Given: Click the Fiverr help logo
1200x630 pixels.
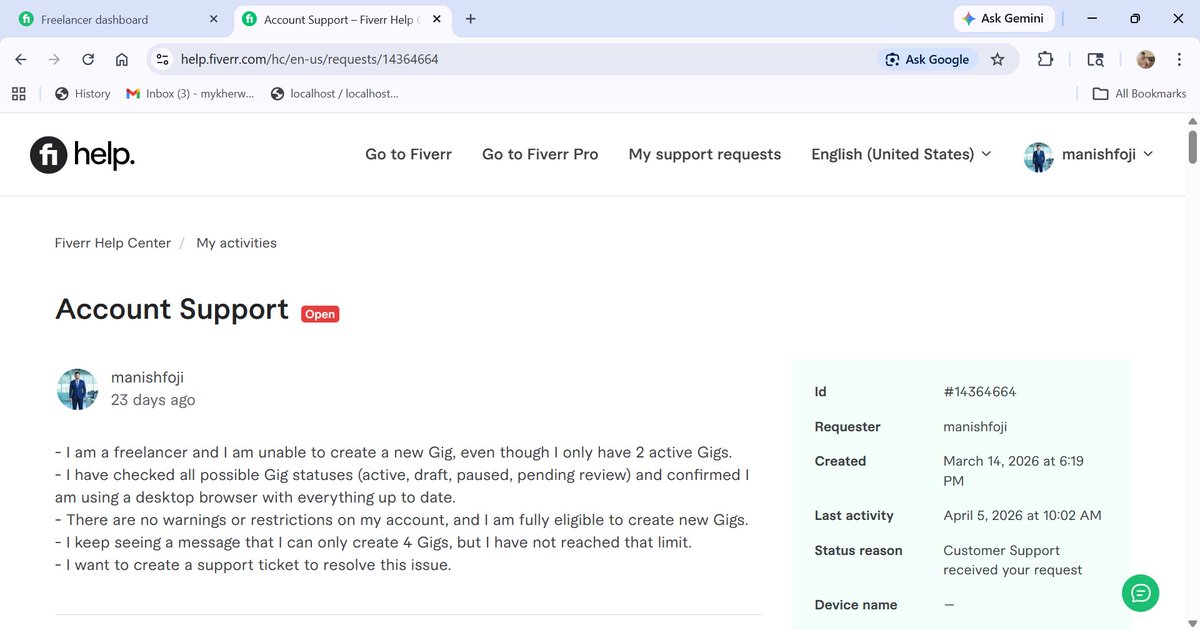Looking at the screenshot, I should [82, 154].
